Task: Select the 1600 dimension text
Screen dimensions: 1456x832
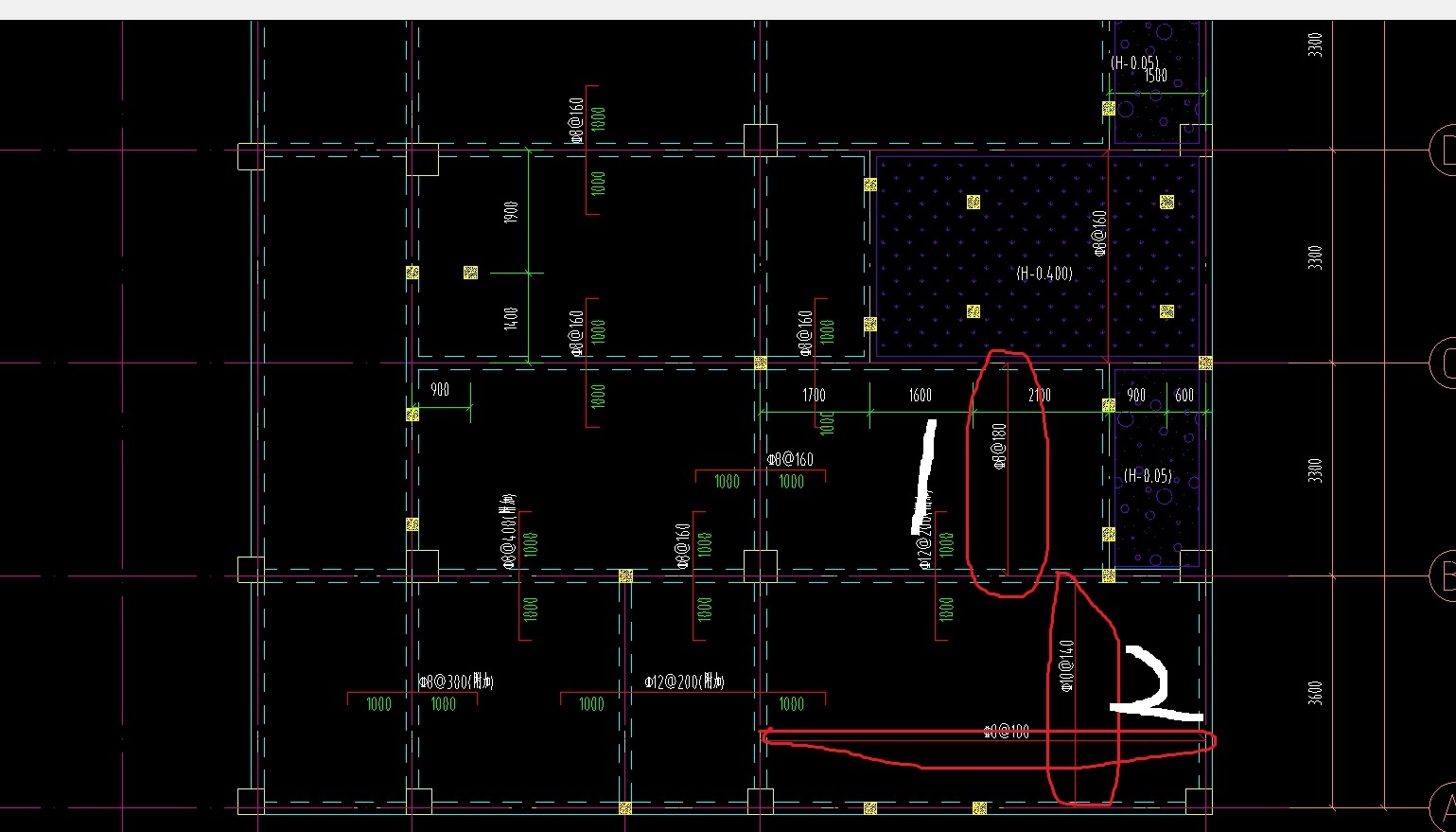Action: pos(920,396)
